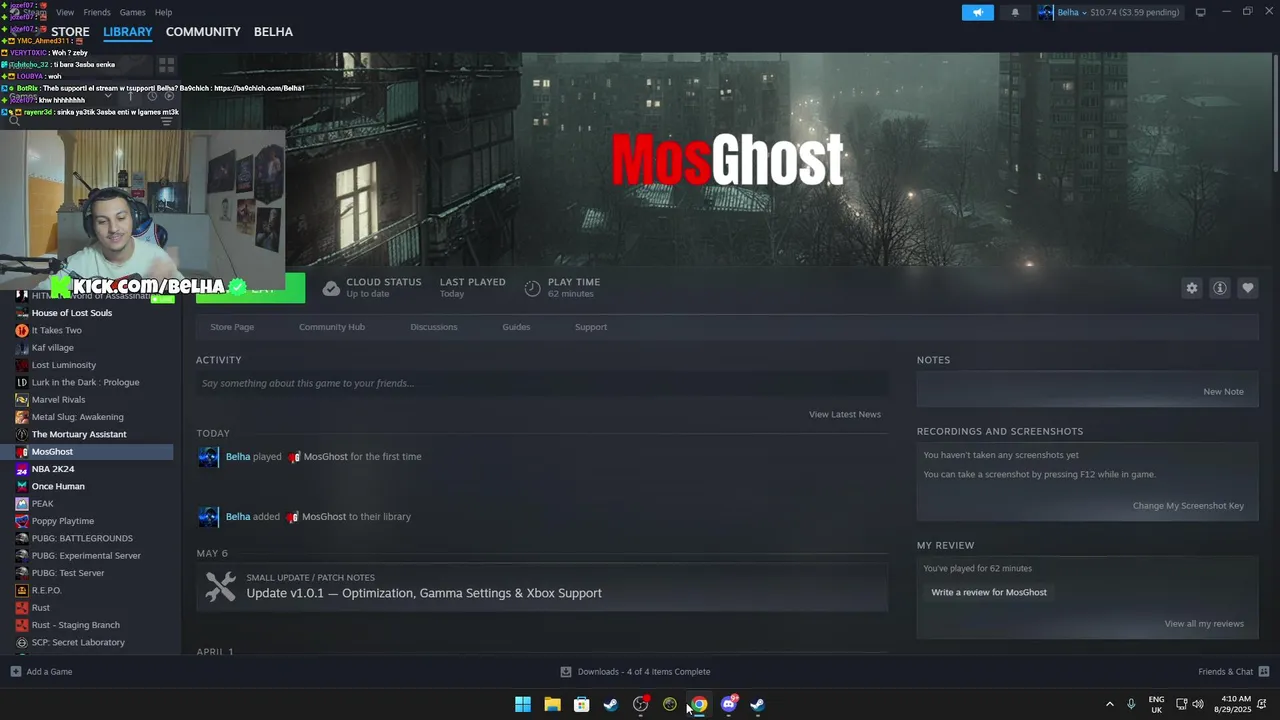1280x720 pixels.
Task: Switch to Big Picture mode icon
Action: pyautogui.click(x=1200, y=12)
